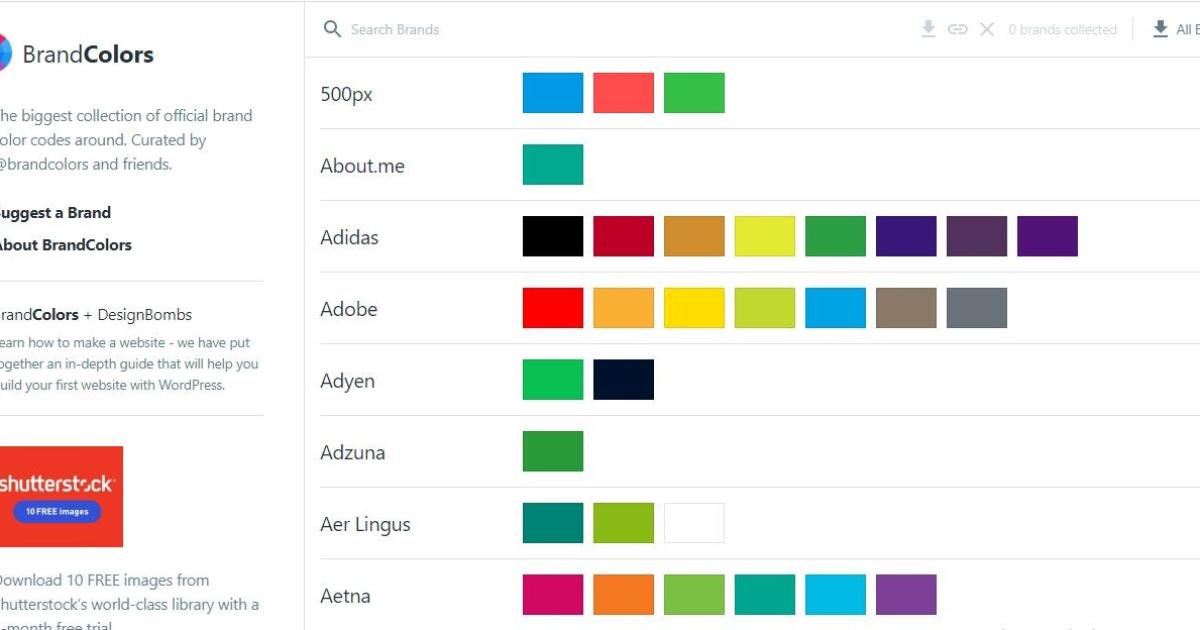
Task: Open the Suggest a Brand link
Action: (54, 213)
